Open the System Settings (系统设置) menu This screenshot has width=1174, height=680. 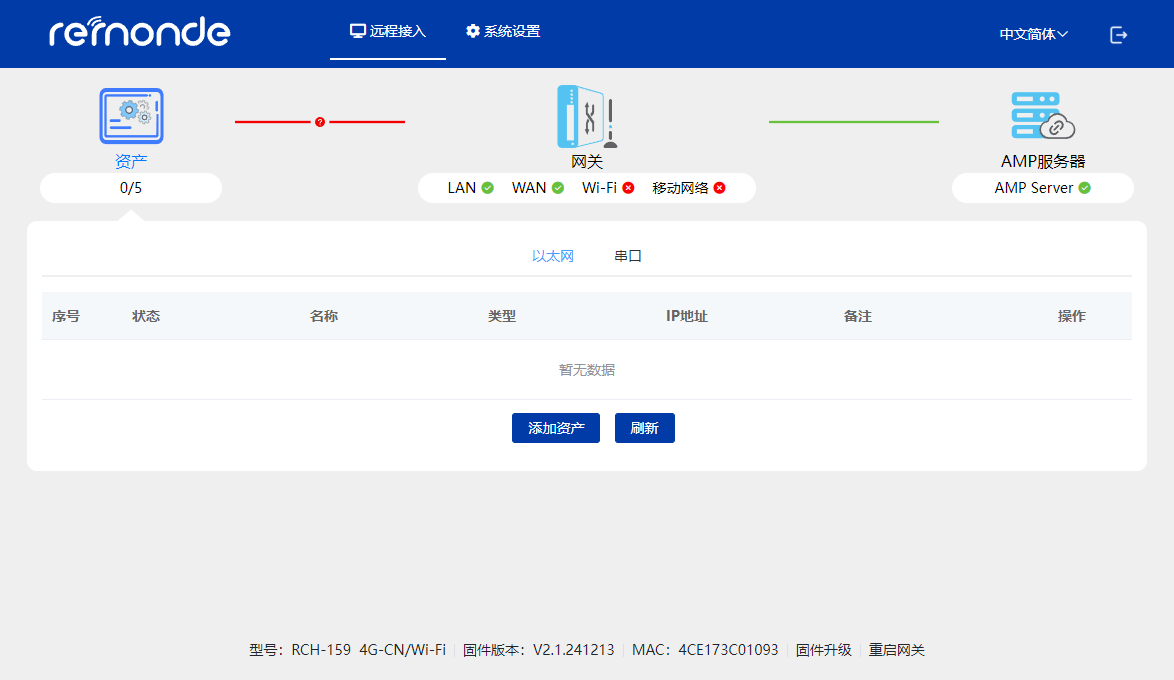503,31
